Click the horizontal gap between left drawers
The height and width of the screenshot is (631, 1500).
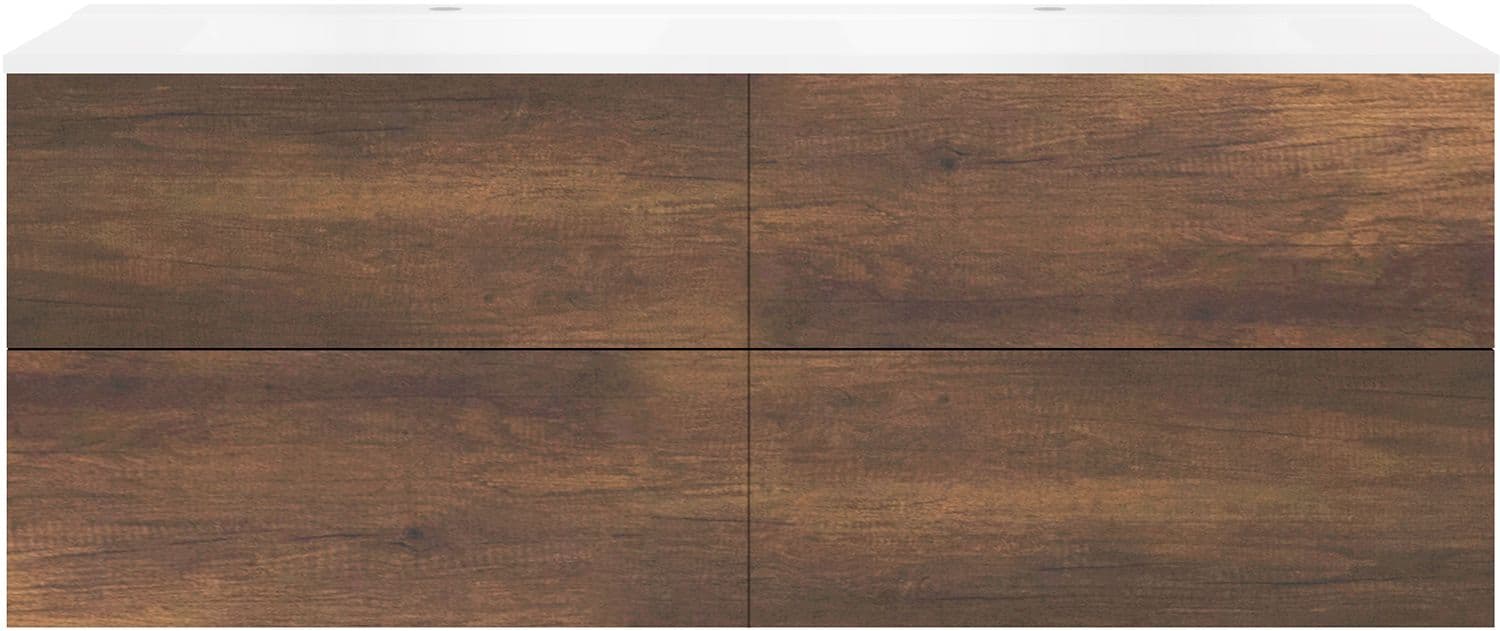(377, 349)
